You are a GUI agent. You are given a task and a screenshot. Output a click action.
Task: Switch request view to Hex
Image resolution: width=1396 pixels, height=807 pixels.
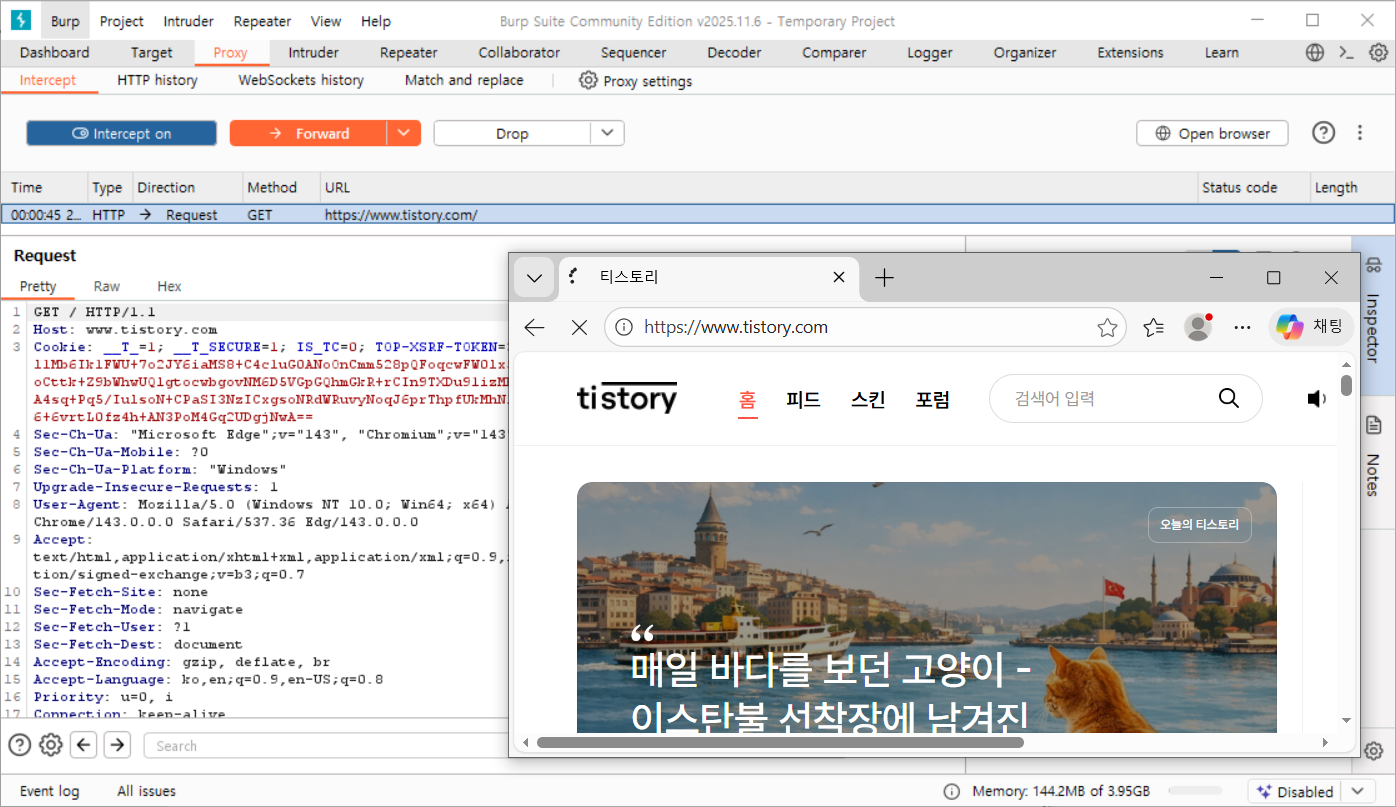click(169, 286)
